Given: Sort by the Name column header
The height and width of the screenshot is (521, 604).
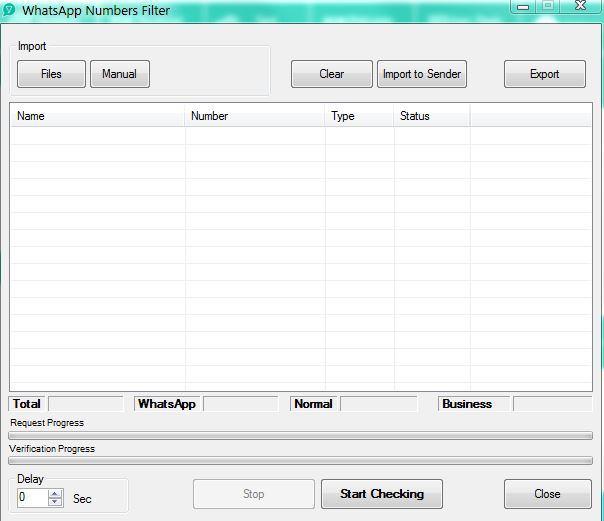Looking at the screenshot, I should coord(97,116).
